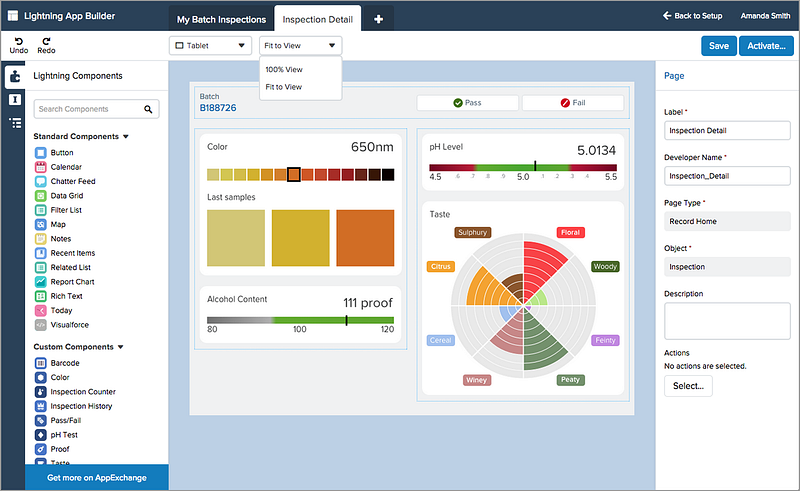This screenshot has height=491, width=800.
Task: Select the Related List component icon
Action: point(41,267)
